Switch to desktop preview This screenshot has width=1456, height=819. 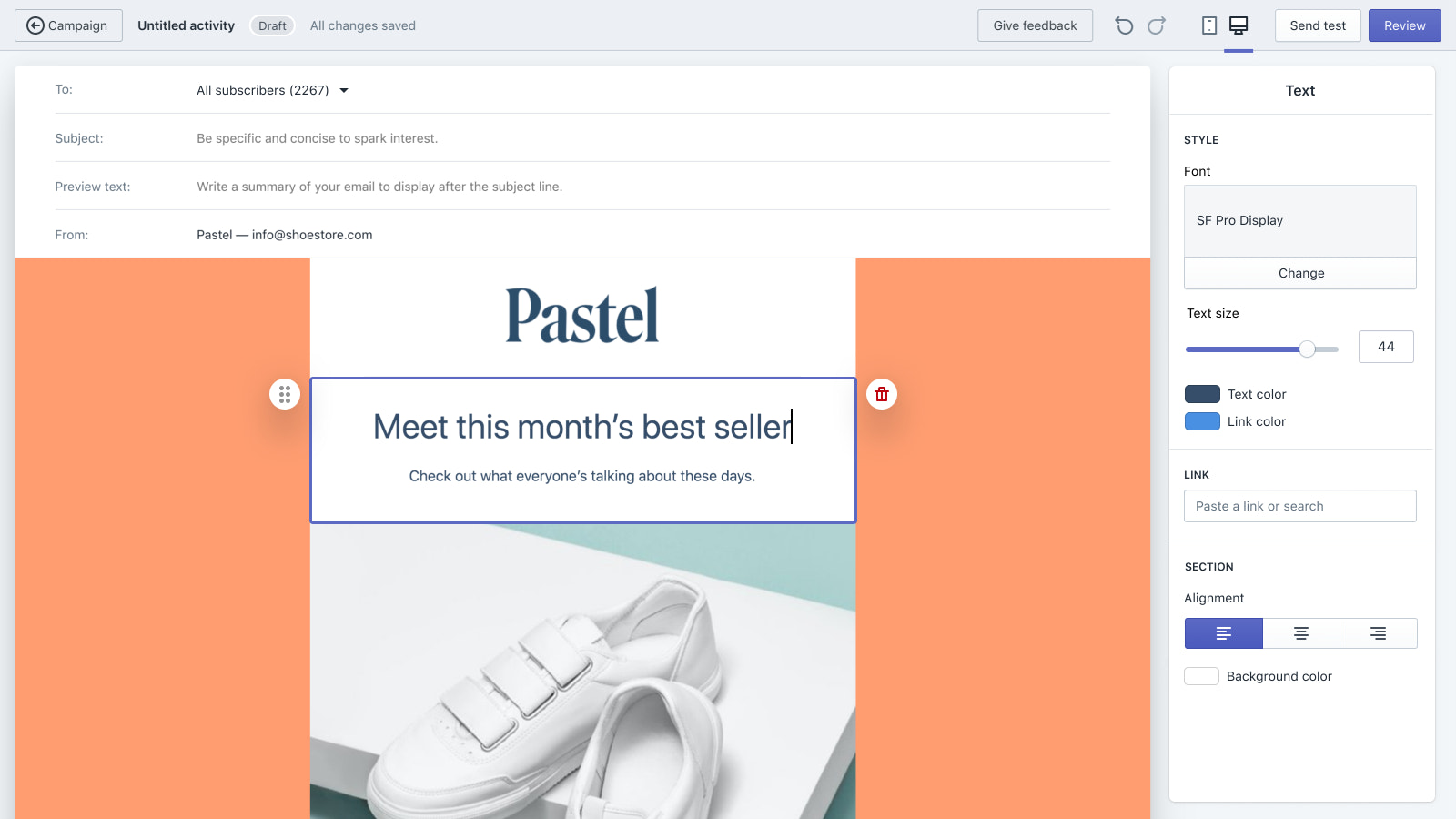tap(1239, 25)
